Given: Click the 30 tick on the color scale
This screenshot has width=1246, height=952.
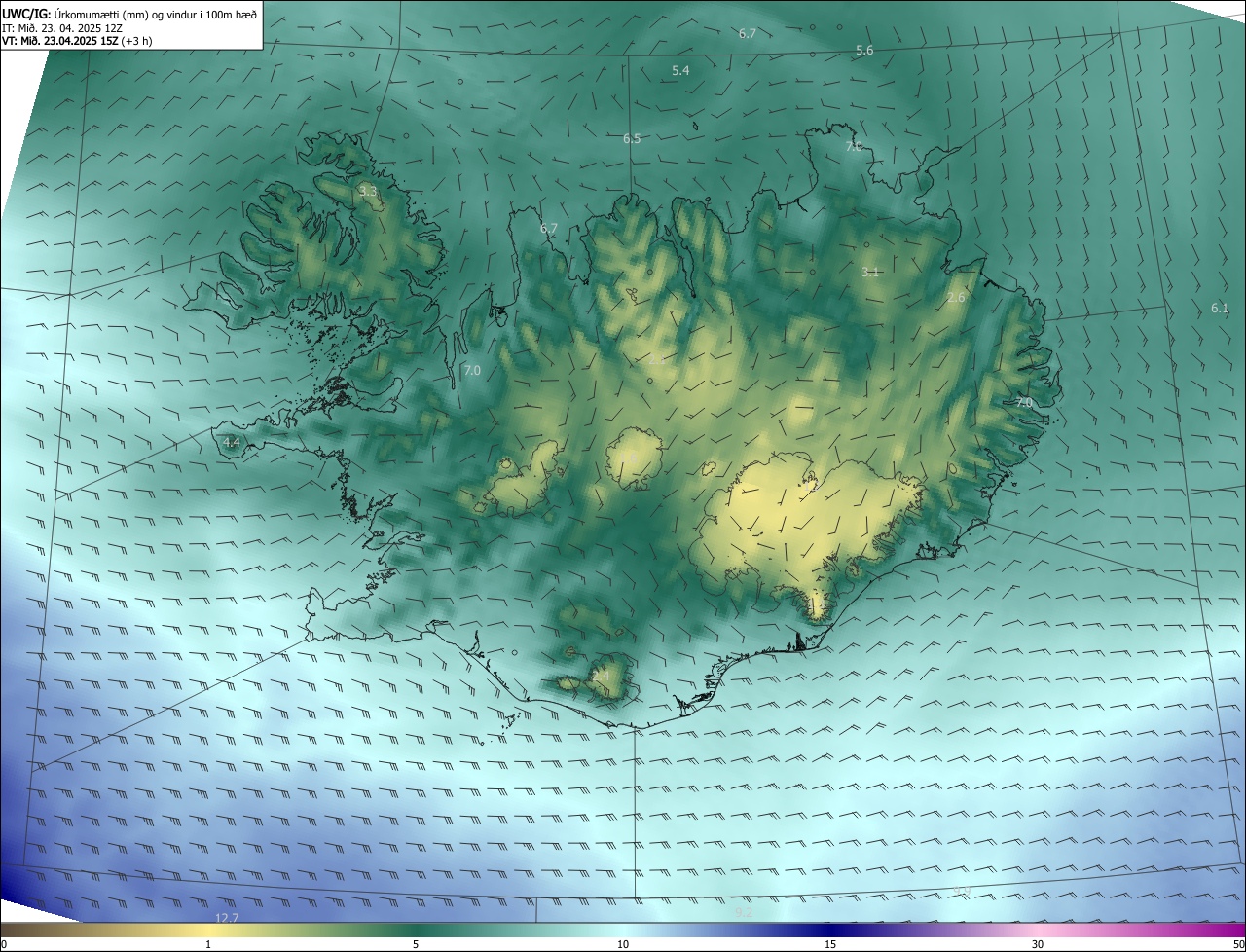Looking at the screenshot, I should point(1038,944).
